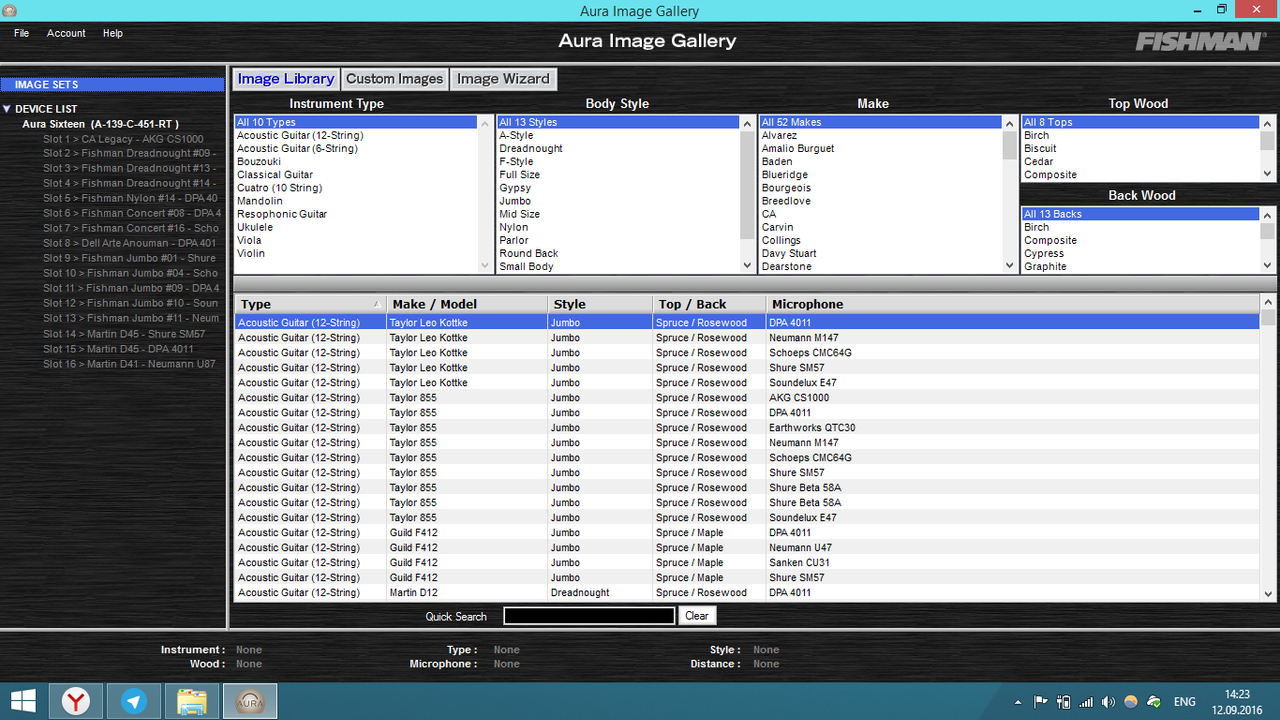Open Telegram from the taskbar
The image size is (1280, 720).
coord(134,701)
